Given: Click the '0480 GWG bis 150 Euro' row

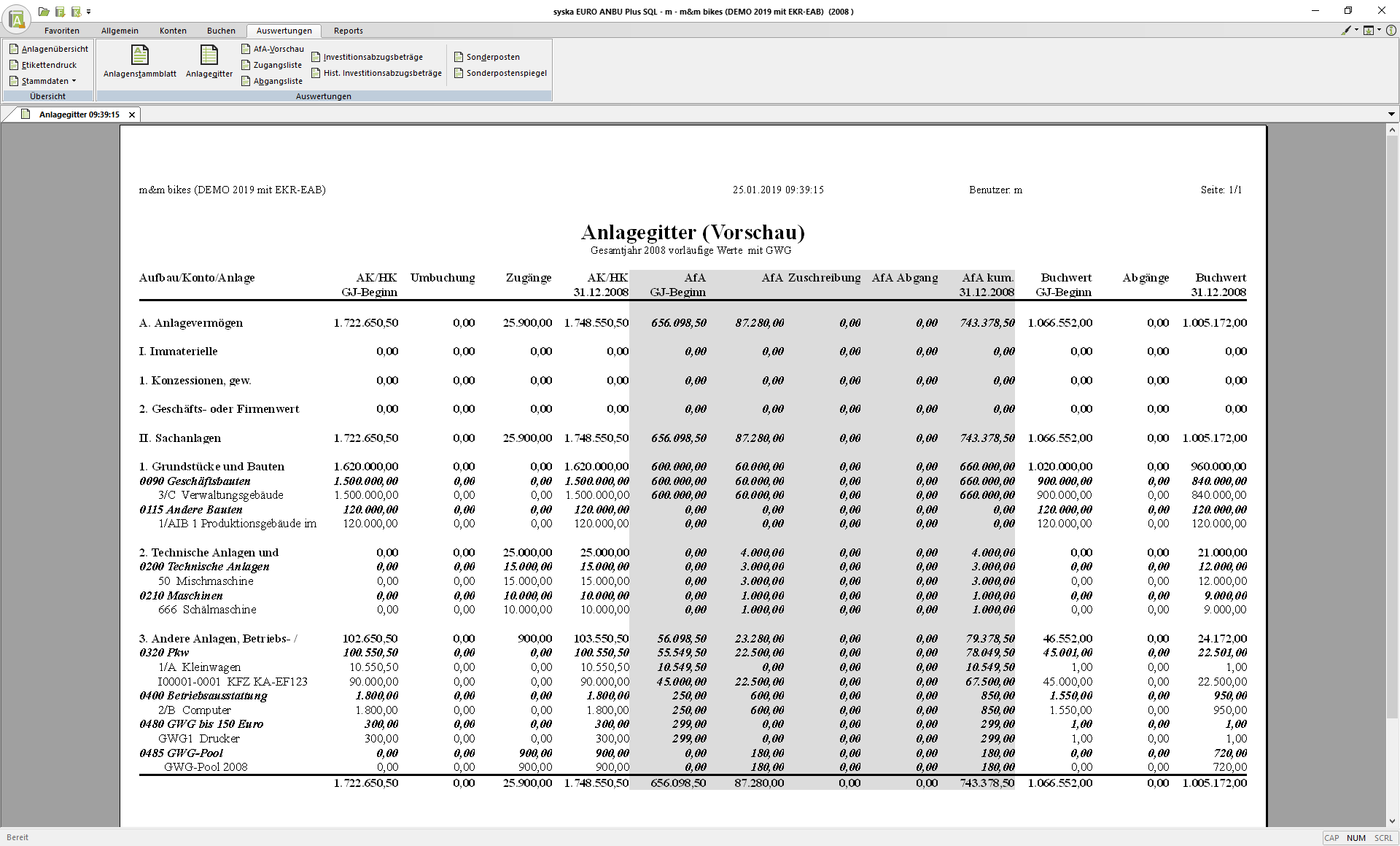Looking at the screenshot, I should pyautogui.click(x=202, y=724).
